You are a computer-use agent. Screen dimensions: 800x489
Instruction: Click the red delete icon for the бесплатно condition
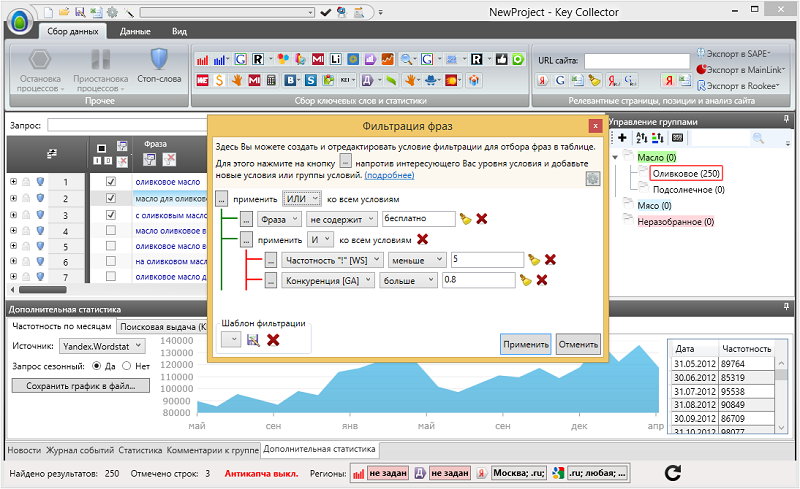coord(482,218)
